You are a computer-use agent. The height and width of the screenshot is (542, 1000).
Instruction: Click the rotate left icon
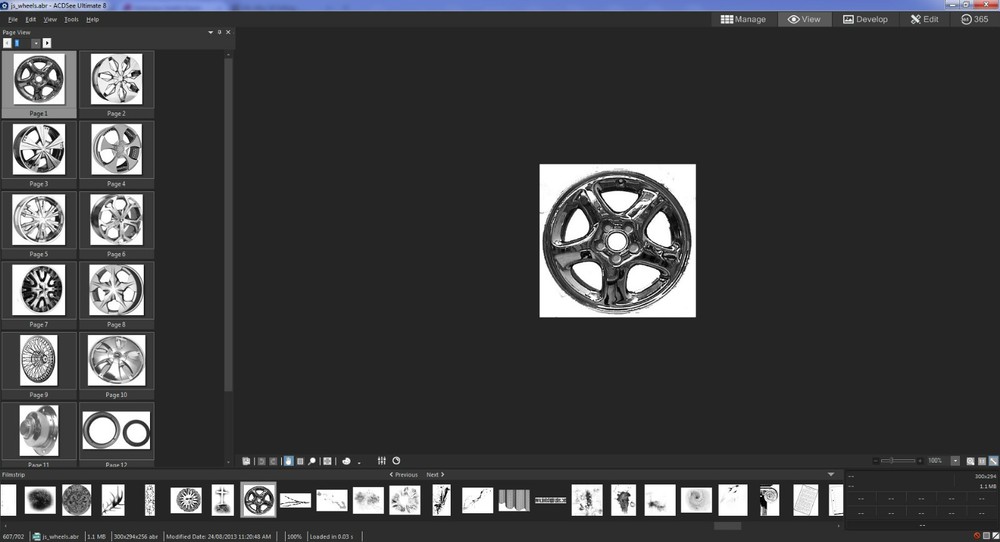tap(261, 461)
